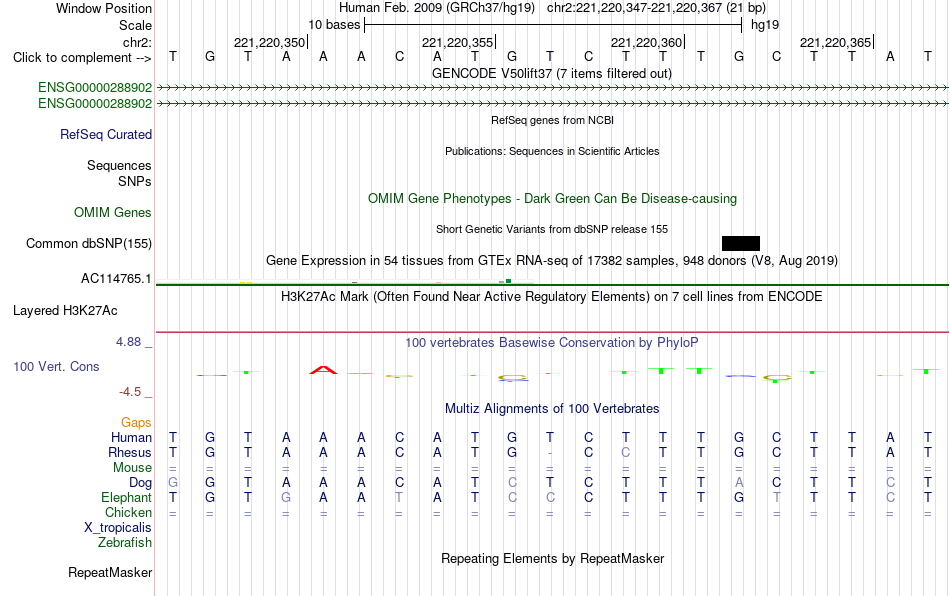
Task: Click the OMIM Gene Phenotypes track title
Action: coord(553,199)
